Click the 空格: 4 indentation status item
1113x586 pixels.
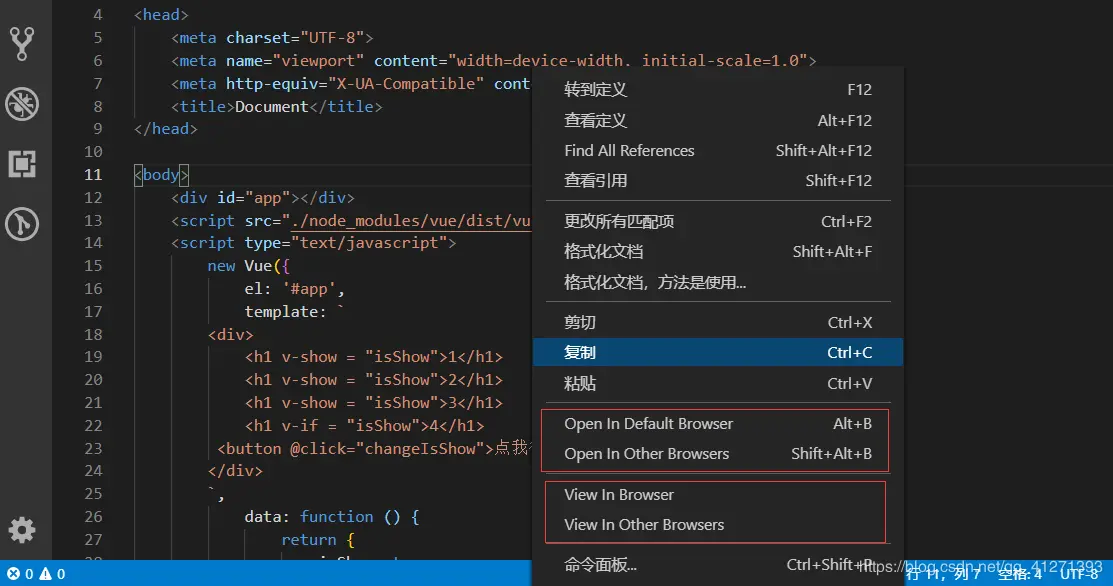click(1020, 574)
